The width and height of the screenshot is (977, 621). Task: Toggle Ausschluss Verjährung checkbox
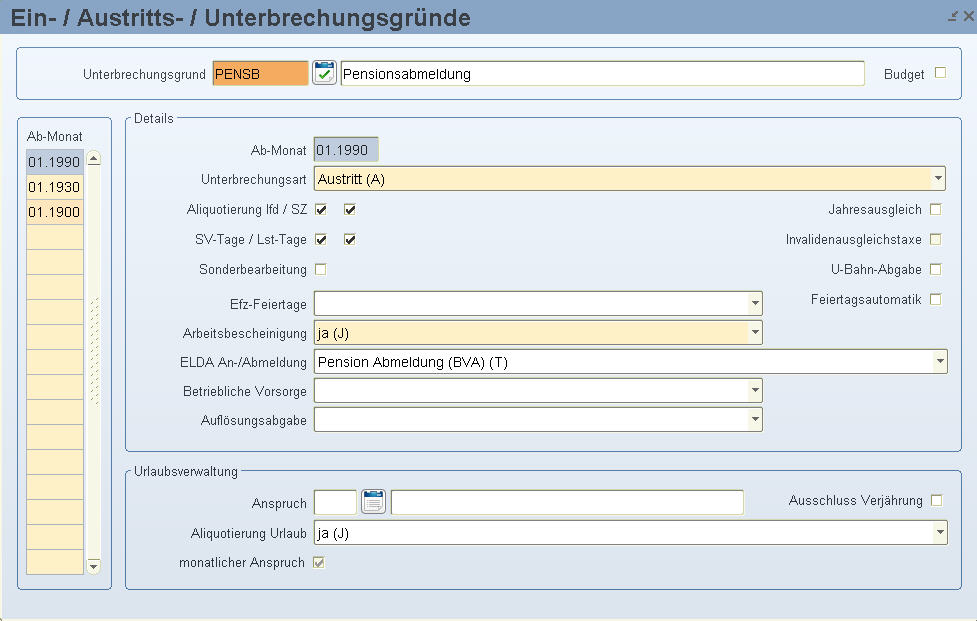(936, 500)
